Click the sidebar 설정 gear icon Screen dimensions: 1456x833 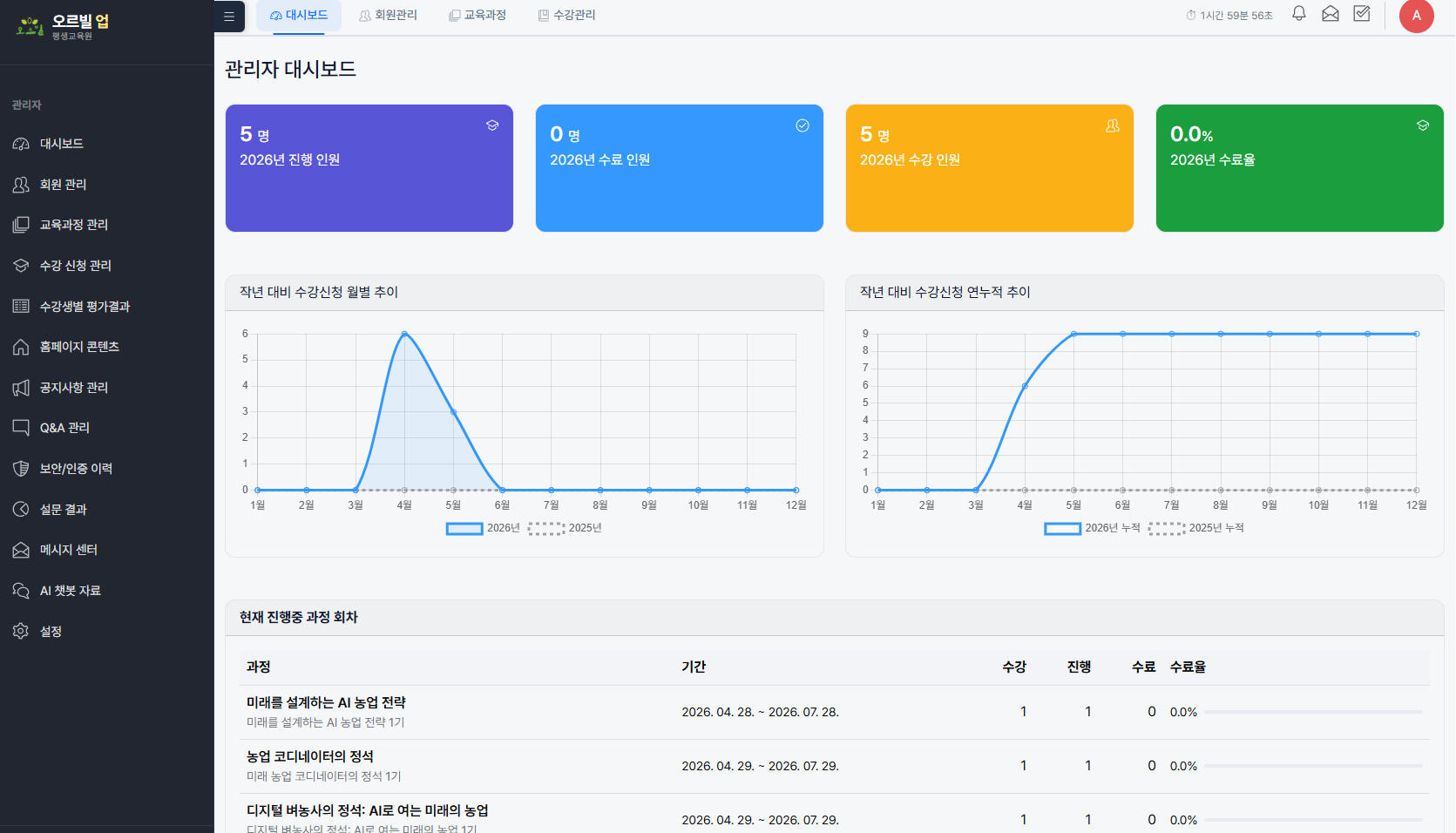coord(21,631)
